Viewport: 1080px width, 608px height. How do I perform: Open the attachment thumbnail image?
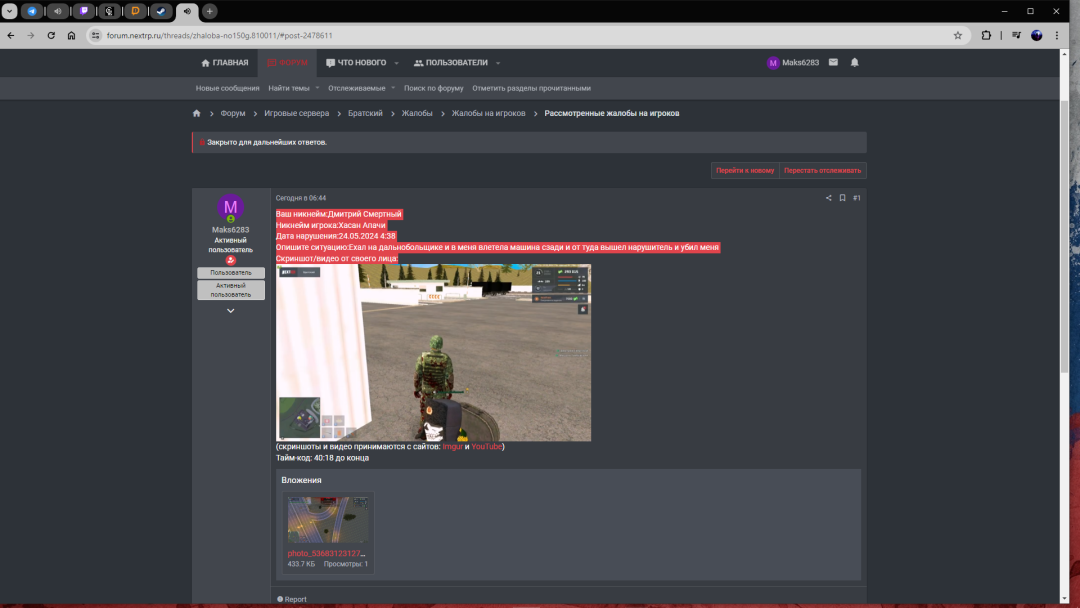328,520
